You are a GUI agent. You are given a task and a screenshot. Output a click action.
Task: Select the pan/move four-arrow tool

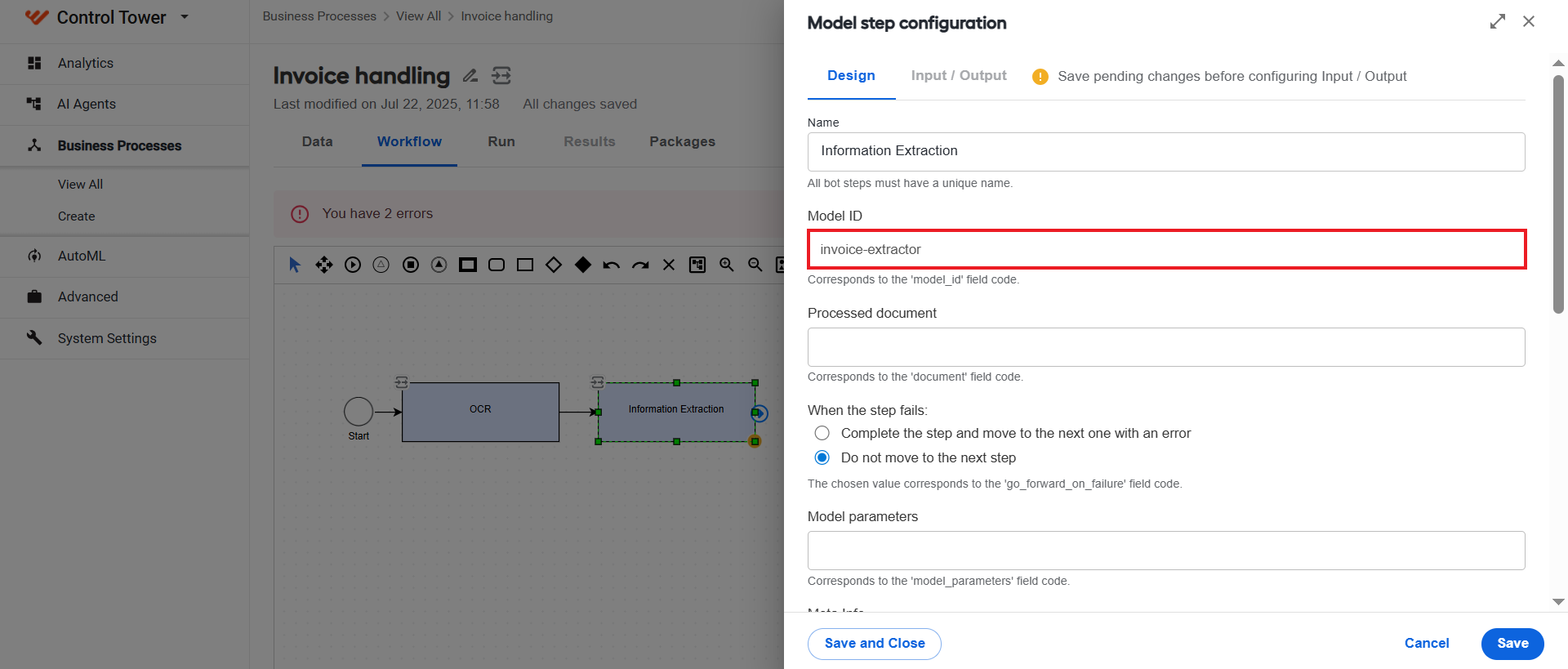pos(324,265)
